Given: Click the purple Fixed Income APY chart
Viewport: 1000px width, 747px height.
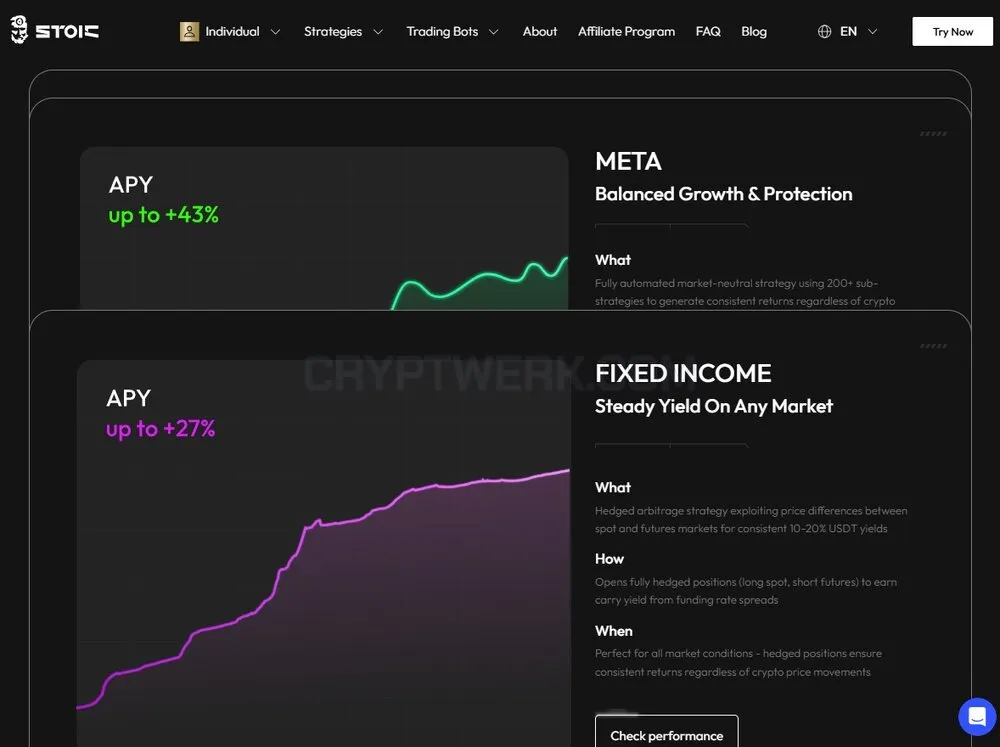Looking at the screenshot, I should click(323, 553).
